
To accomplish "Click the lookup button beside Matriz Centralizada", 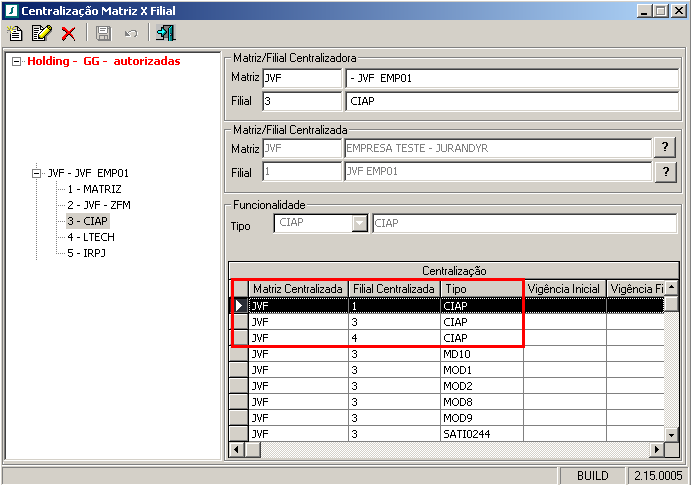I will point(664,148).
